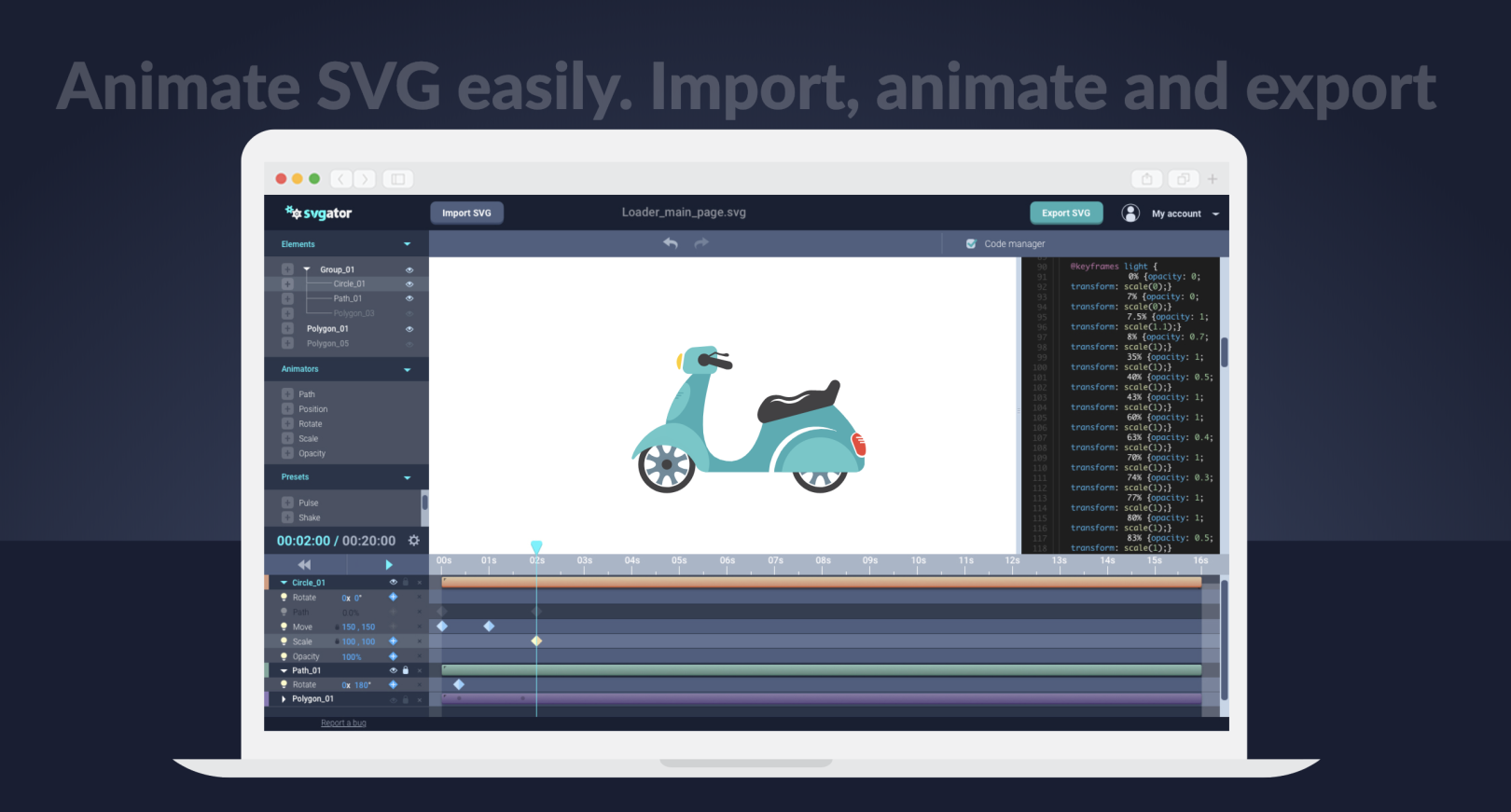1511x812 pixels.
Task: Select Circle_01 in Elements tree
Action: click(x=349, y=284)
